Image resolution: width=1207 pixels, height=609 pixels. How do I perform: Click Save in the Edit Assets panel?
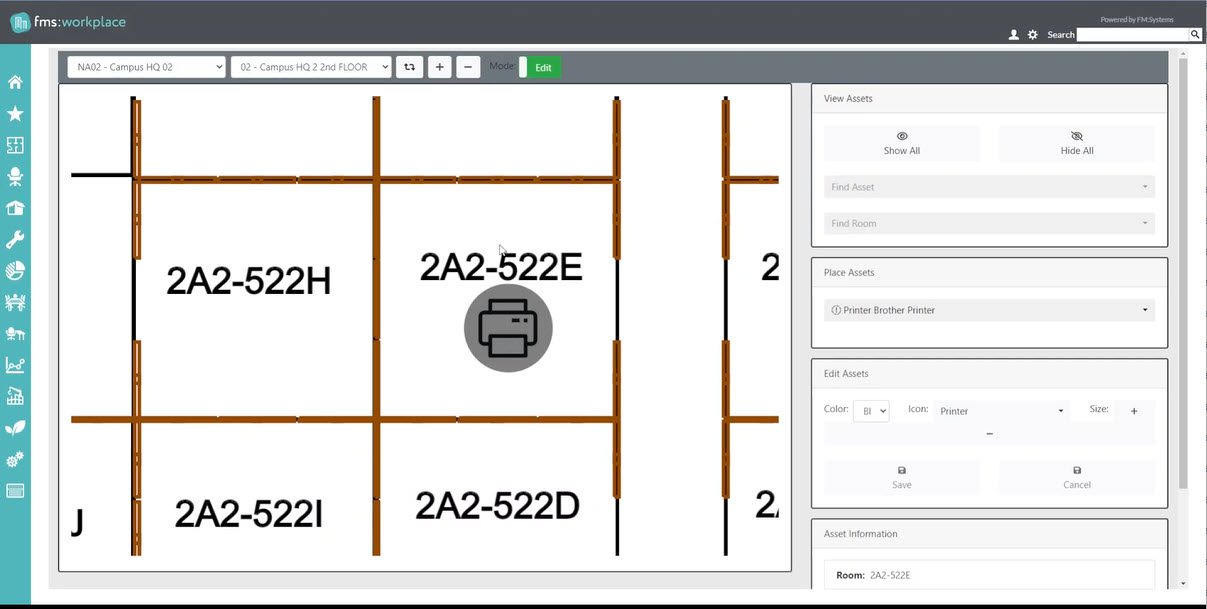pos(901,477)
